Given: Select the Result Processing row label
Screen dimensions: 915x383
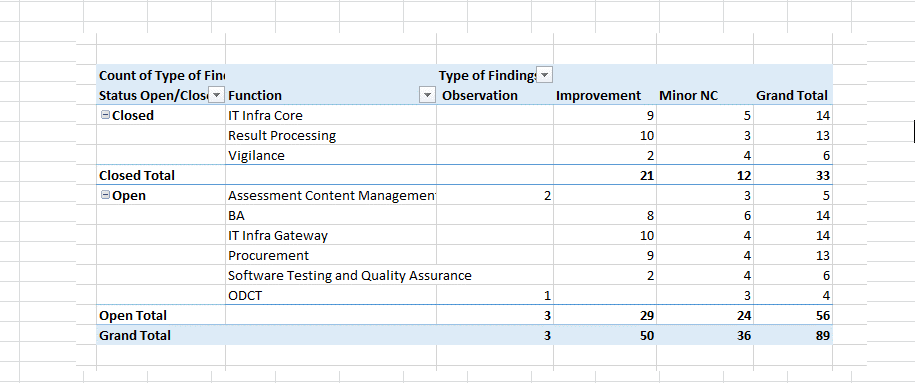Looking at the screenshot, I should (331, 135).
